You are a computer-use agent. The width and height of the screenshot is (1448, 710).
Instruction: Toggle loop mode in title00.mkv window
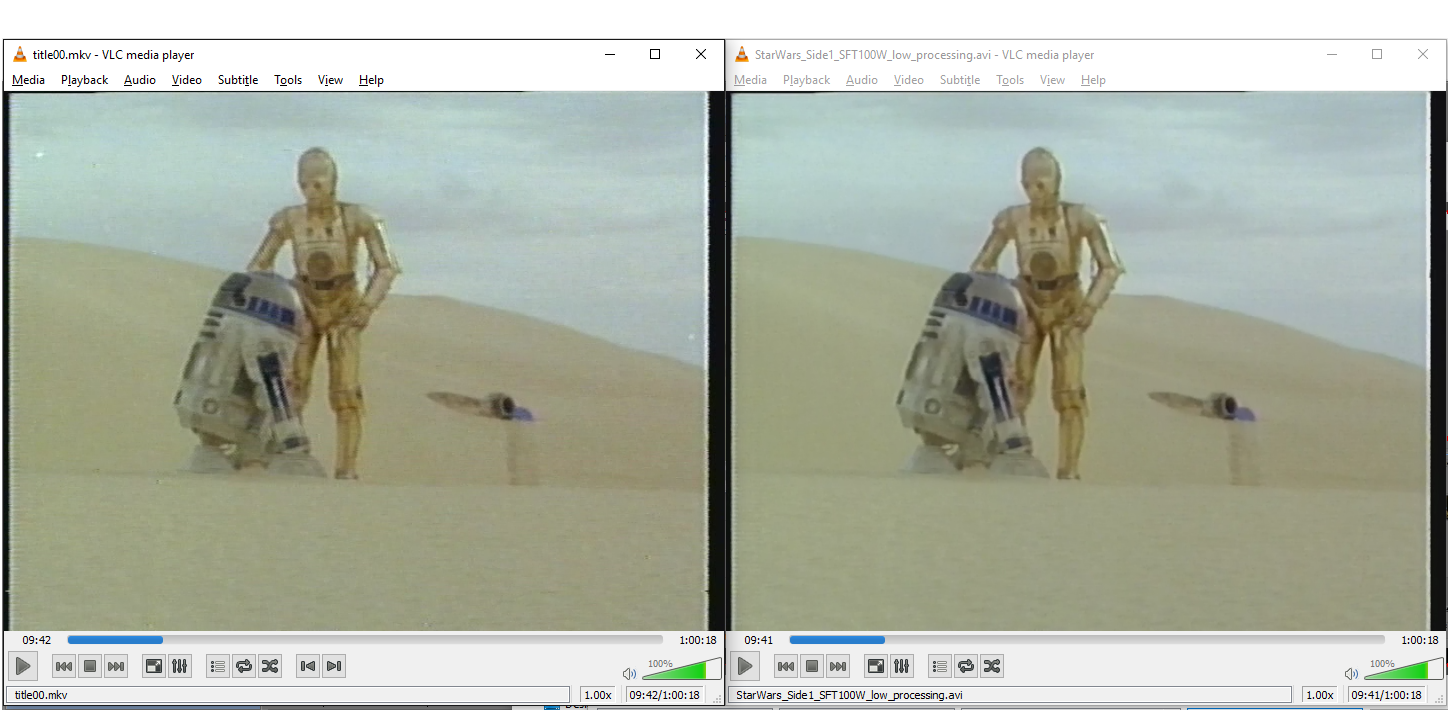click(244, 666)
